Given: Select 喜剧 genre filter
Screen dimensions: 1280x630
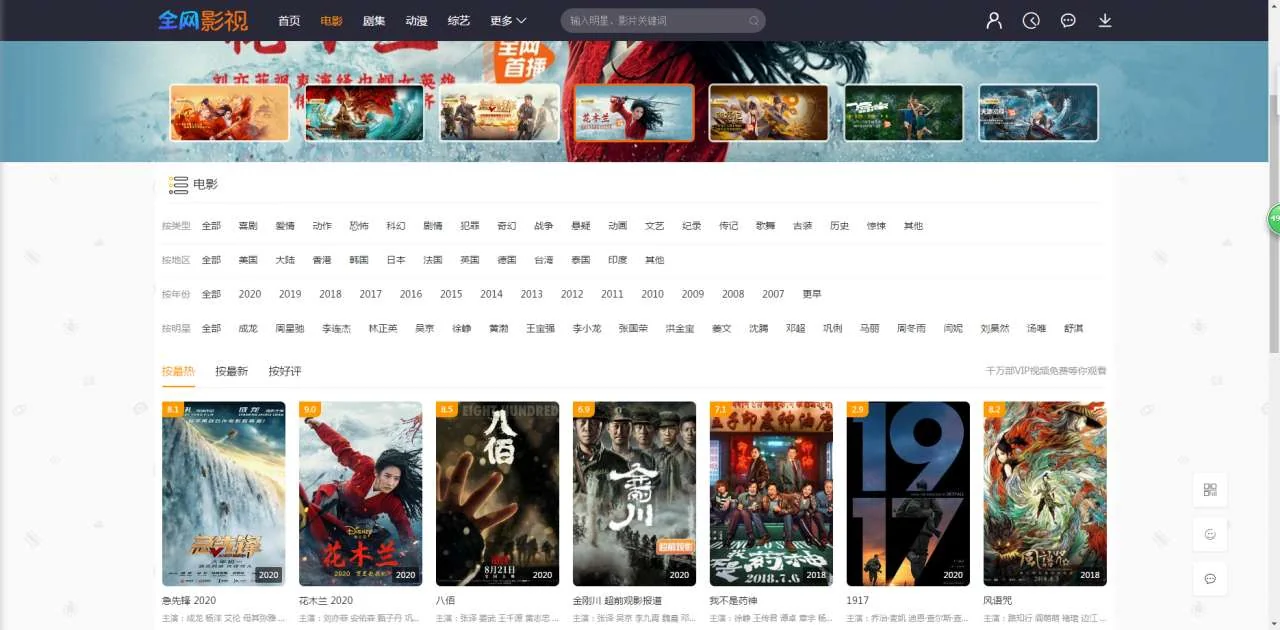Looking at the screenshot, I should coord(248,226).
